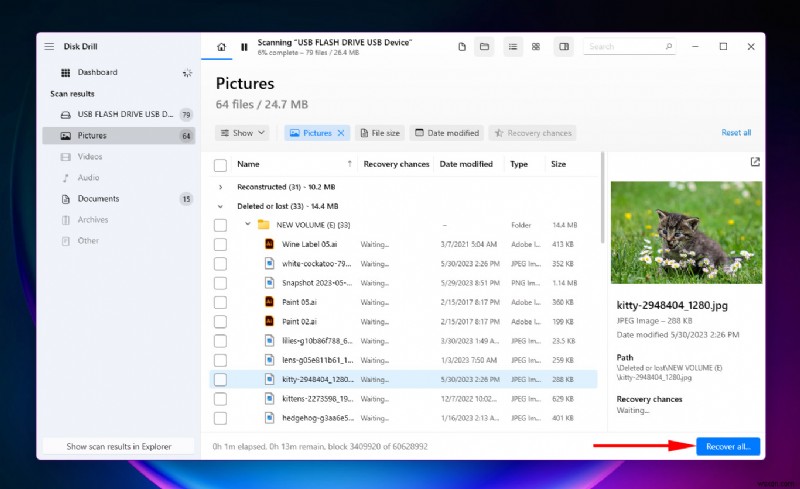
Task: Open the Date modified filter
Action: point(447,133)
